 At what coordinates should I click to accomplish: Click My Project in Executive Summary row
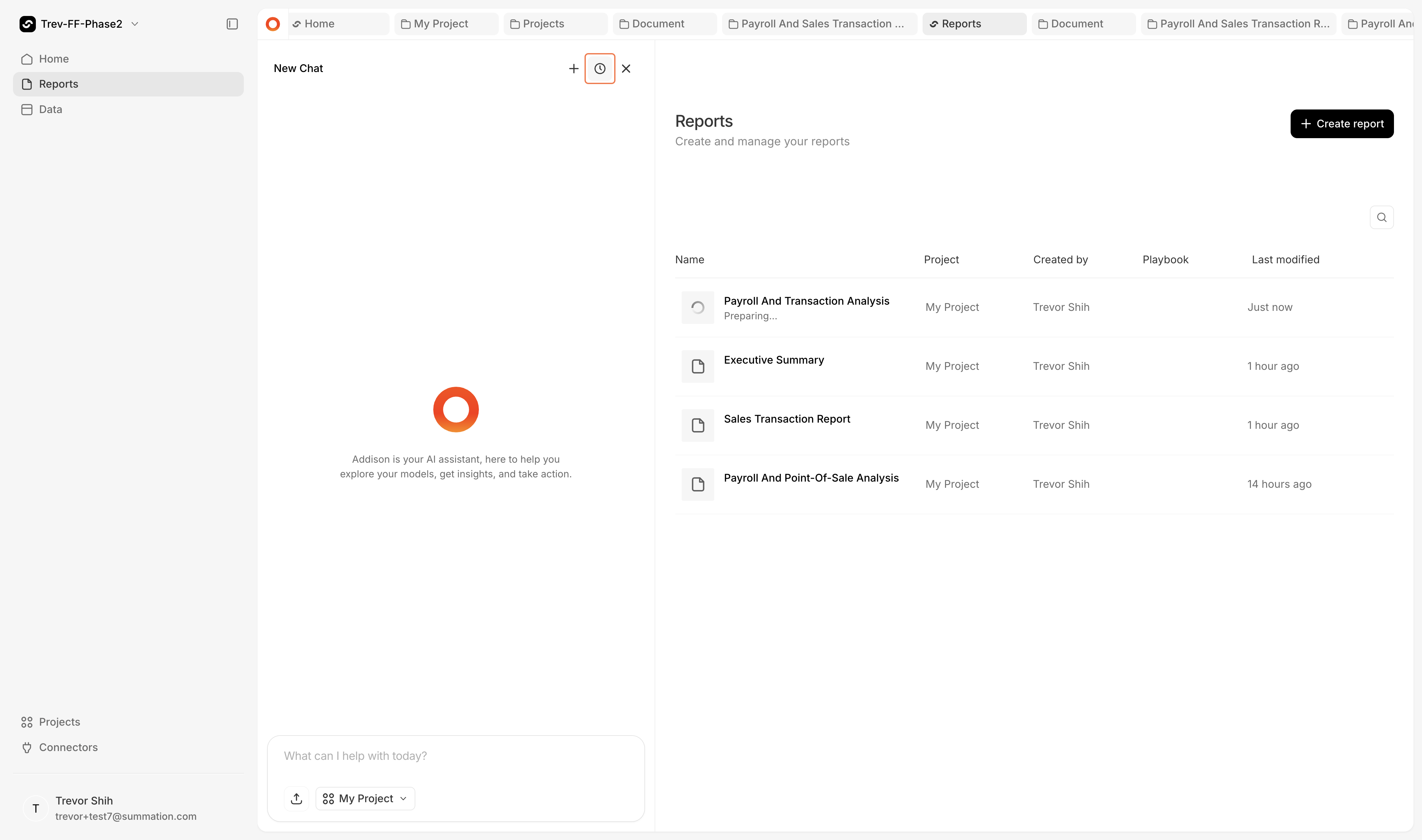pyautogui.click(x=952, y=366)
